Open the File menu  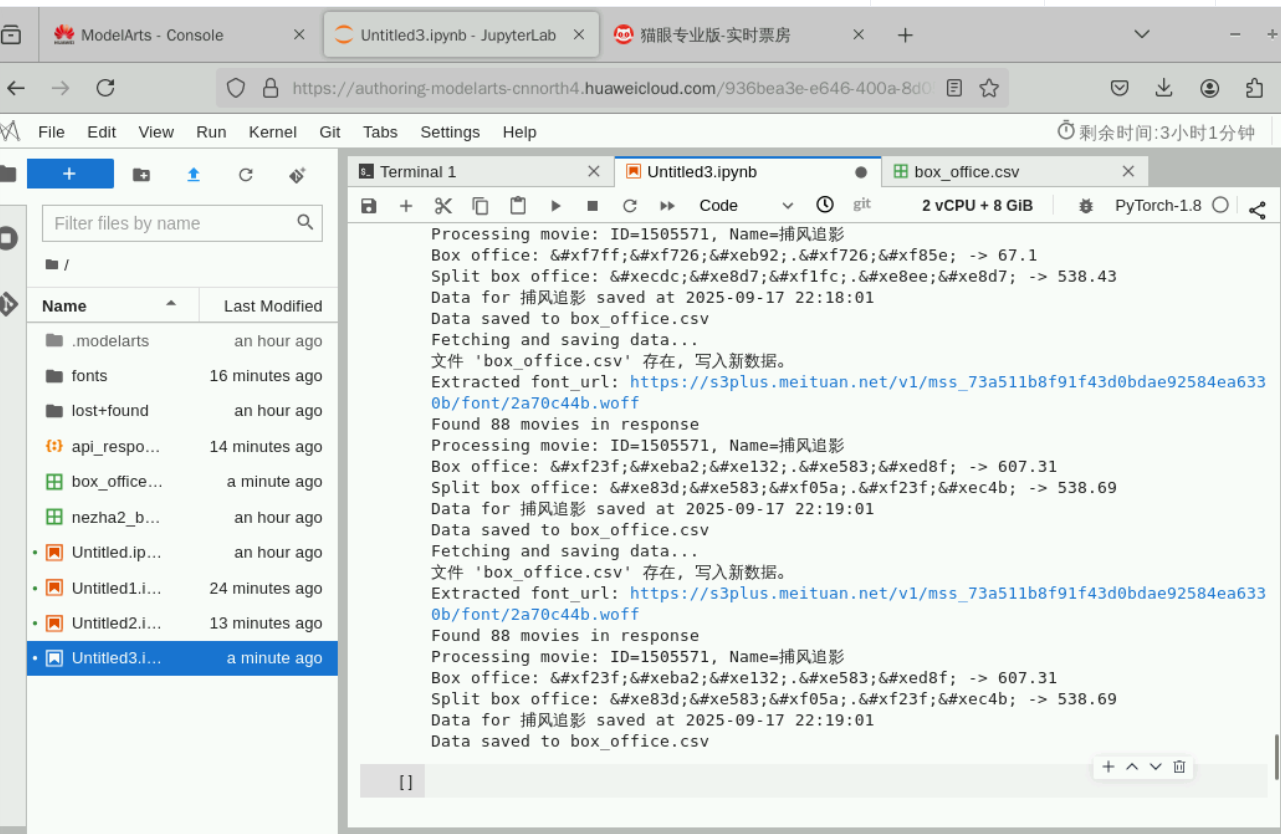coord(51,132)
